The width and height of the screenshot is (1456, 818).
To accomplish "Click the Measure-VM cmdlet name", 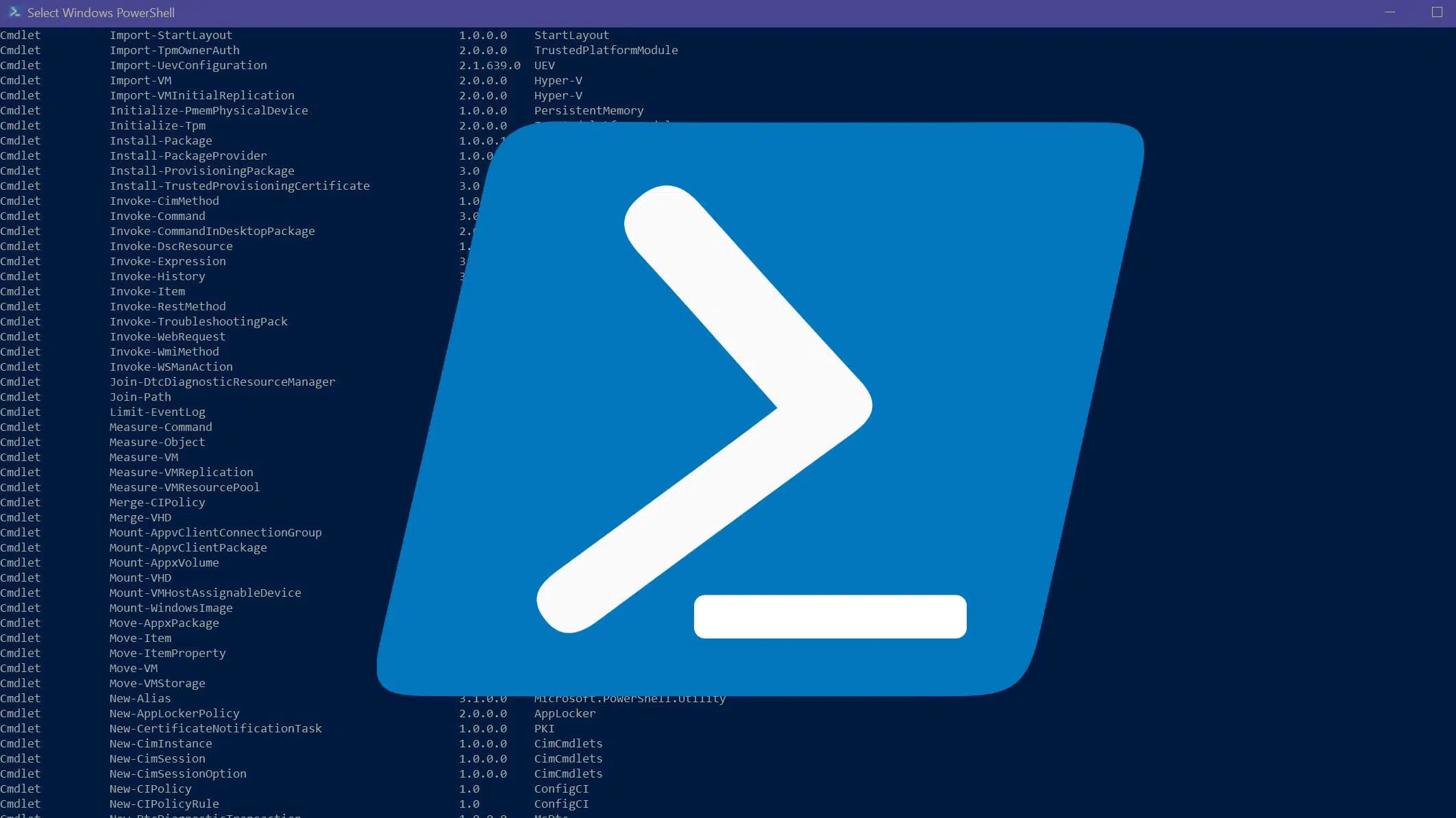I will (x=144, y=458).
